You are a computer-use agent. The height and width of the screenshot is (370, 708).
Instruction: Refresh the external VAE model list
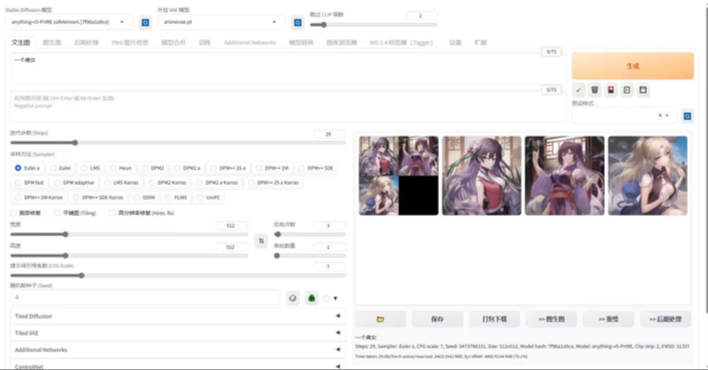point(298,22)
